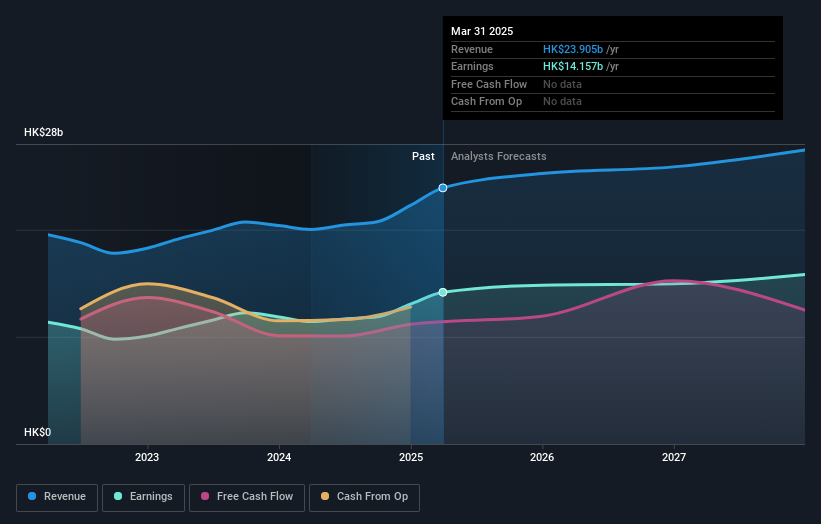Click the HK$0 y-axis label

click(x=38, y=432)
